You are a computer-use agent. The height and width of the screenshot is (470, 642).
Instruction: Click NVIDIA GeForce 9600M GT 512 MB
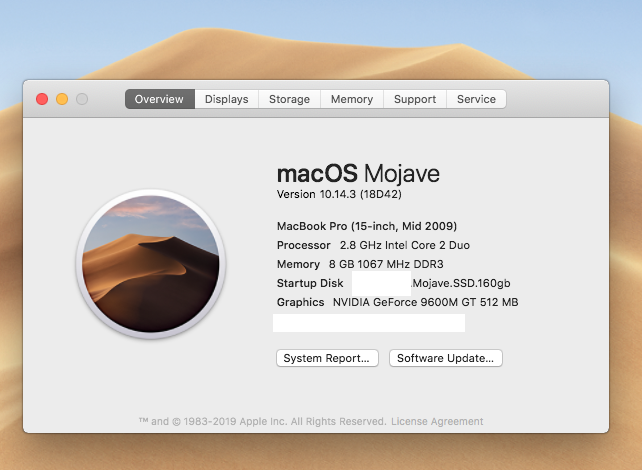tap(425, 302)
